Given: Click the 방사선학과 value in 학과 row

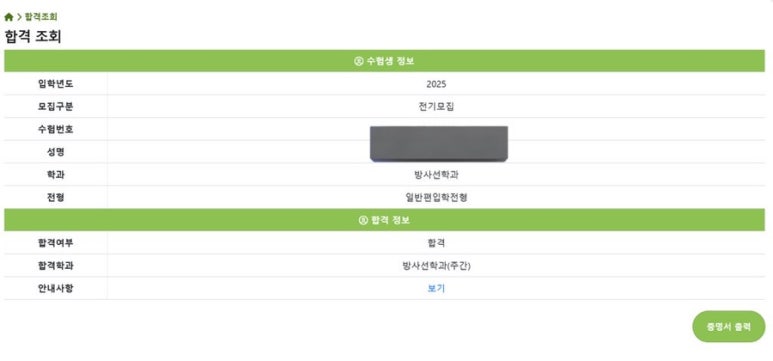Looking at the screenshot, I should tap(436, 175).
